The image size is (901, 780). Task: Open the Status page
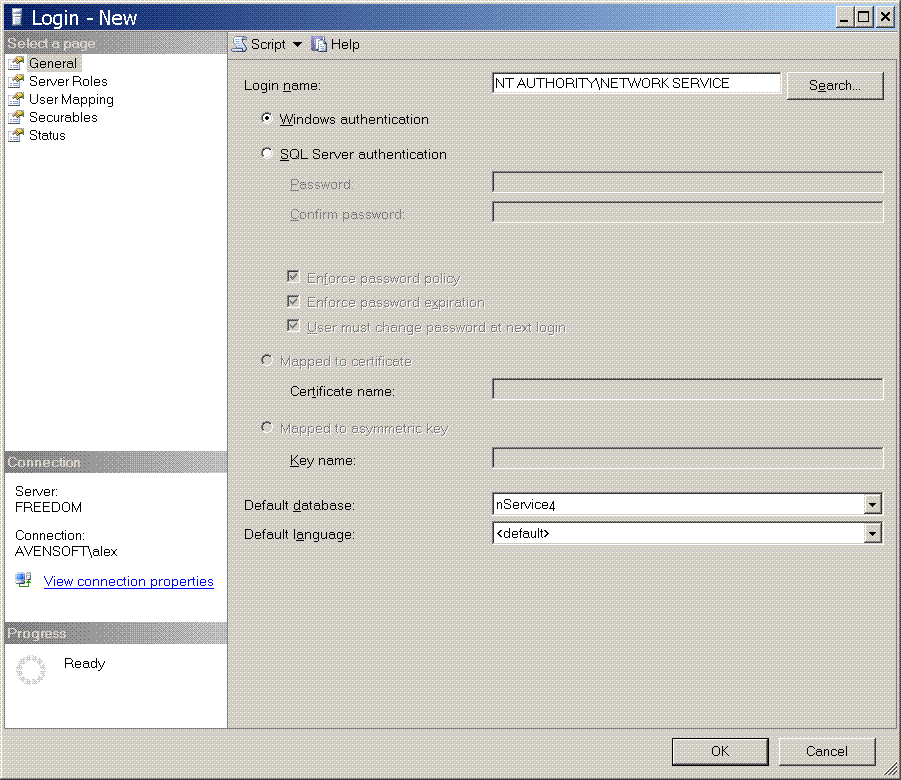[x=47, y=135]
